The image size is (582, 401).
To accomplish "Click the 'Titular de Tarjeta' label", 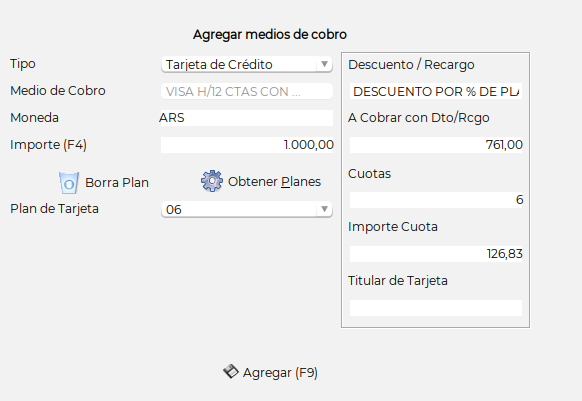I will (398, 281).
